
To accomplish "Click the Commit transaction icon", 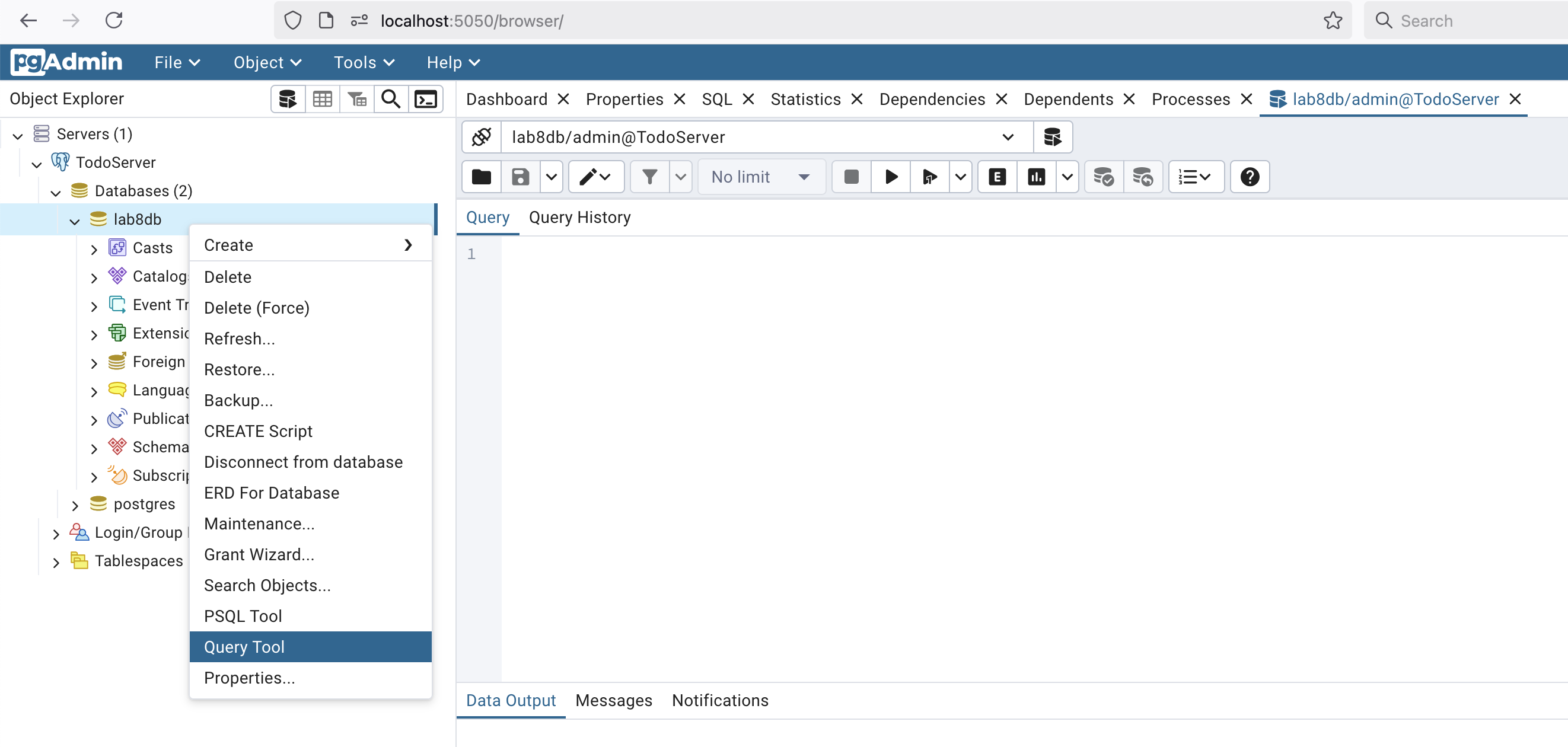I will click(x=1104, y=177).
